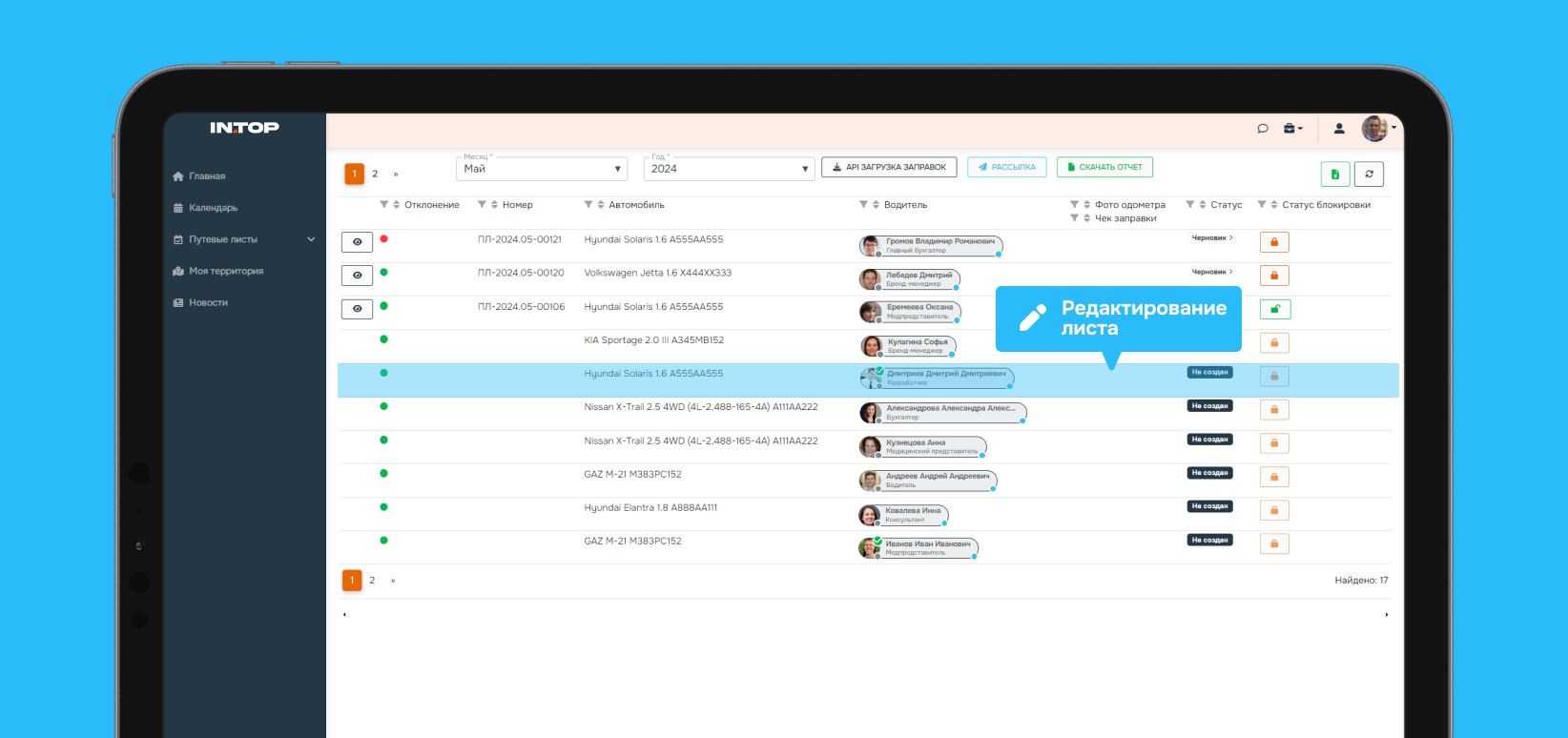Sort by Автомобиль column
This screenshot has height=738, width=1568.
point(601,205)
